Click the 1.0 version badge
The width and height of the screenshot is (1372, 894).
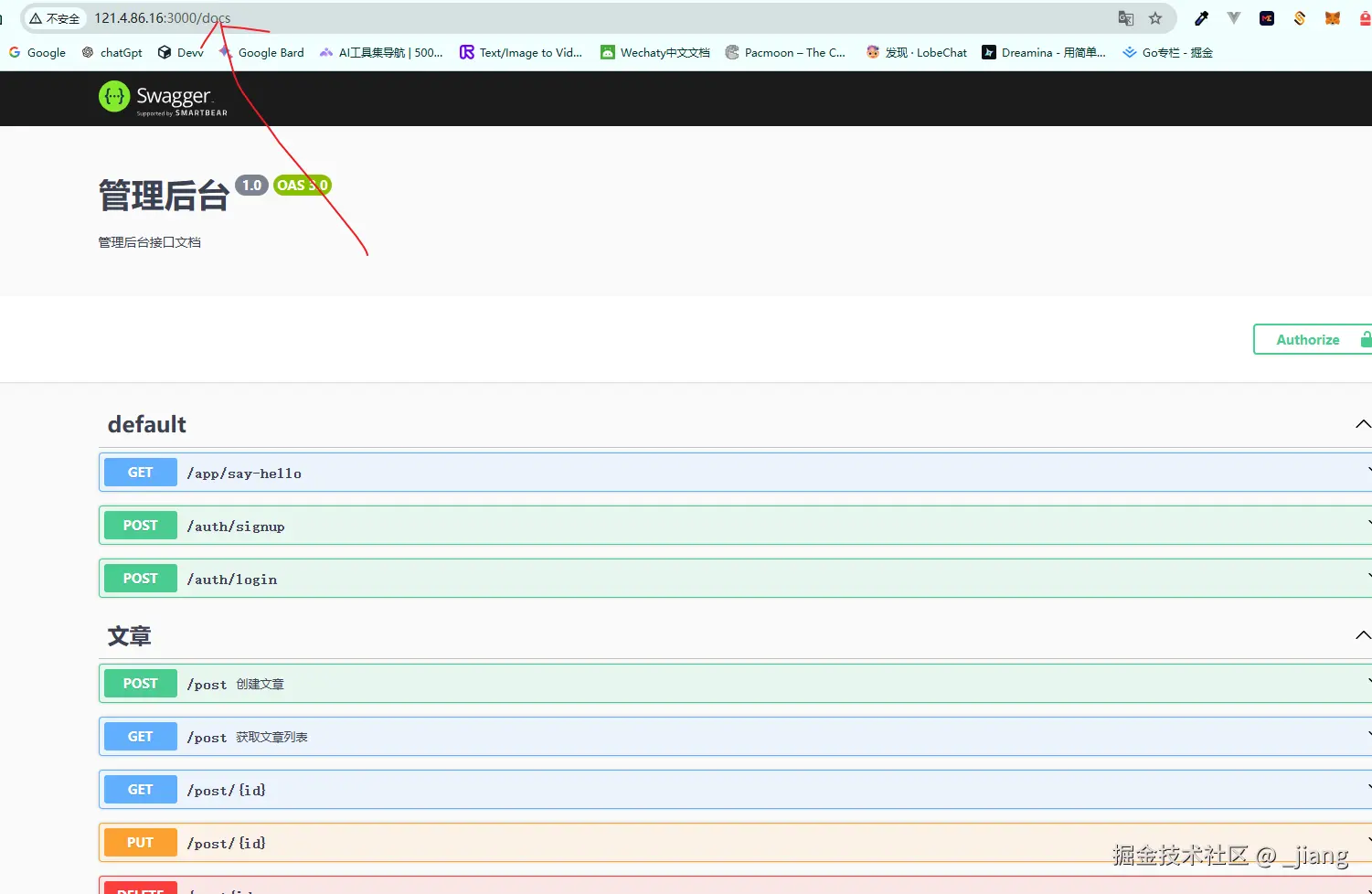click(x=251, y=186)
